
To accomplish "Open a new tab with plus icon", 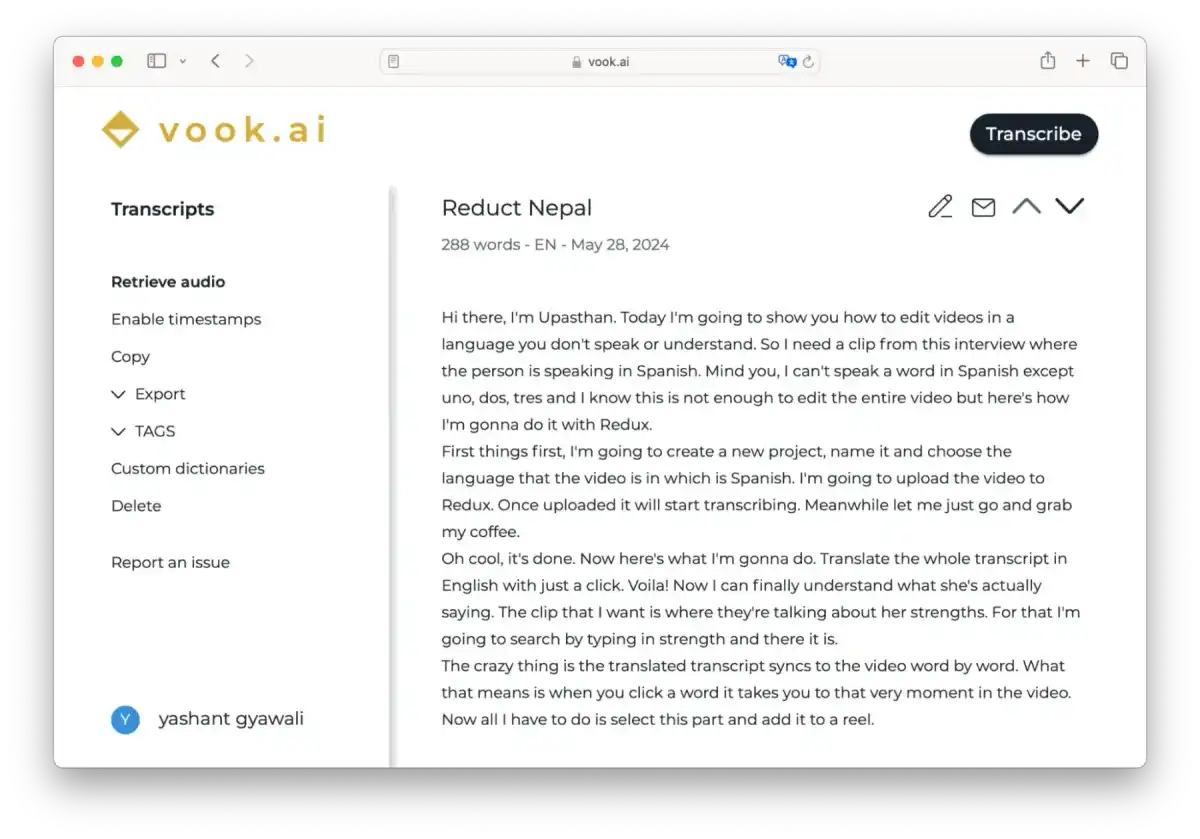I will coord(1083,61).
